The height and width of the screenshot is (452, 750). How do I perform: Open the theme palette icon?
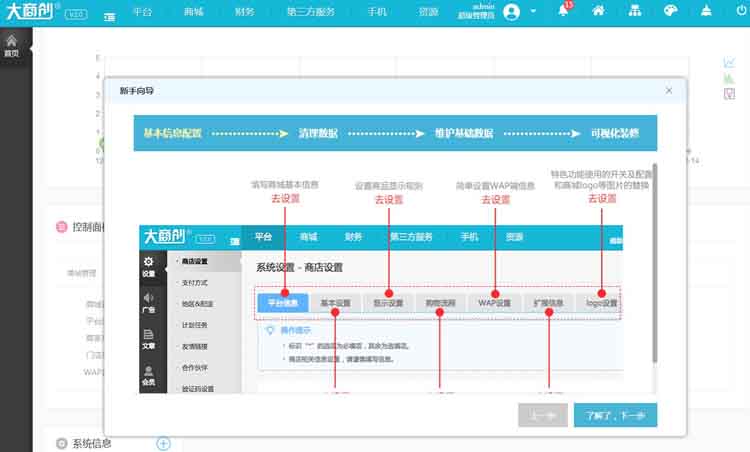click(x=670, y=11)
